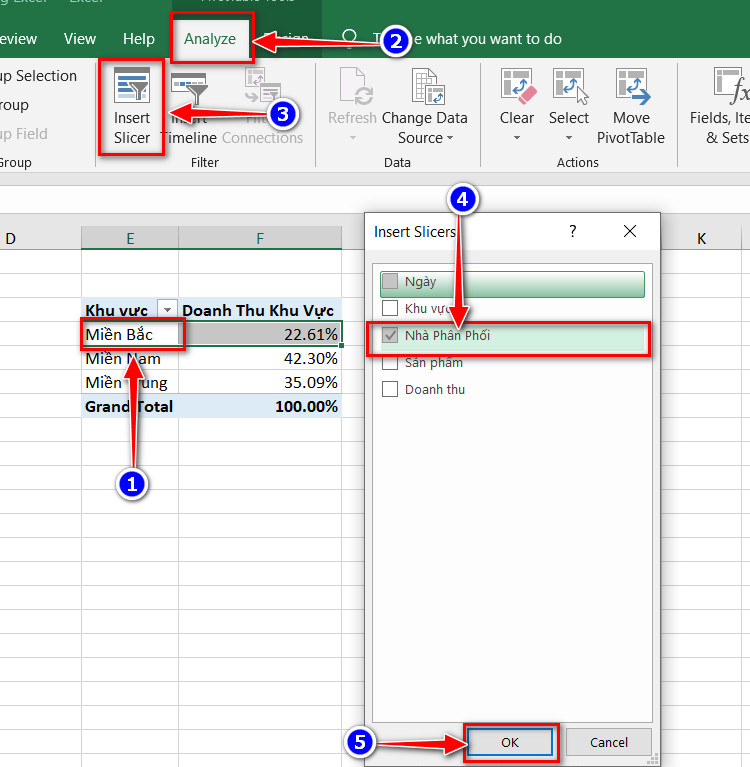Click the Insert Slicers dialog resize grip
Image resolution: width=750 pixels, height=767 pixels.
653,759
